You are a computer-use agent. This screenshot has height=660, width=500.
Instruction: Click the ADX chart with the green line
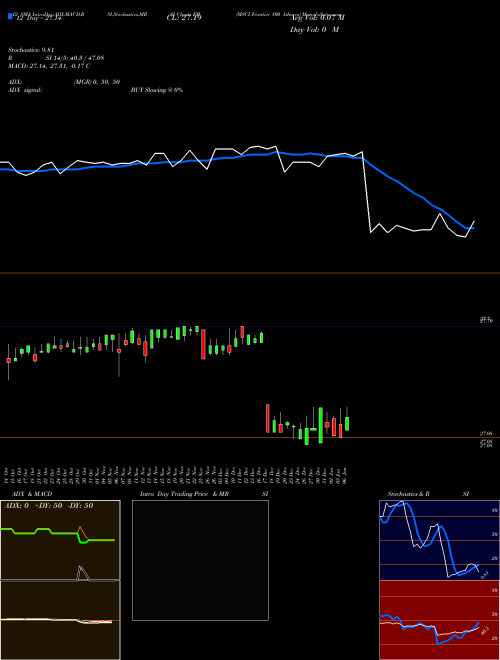tap(60, 540)
